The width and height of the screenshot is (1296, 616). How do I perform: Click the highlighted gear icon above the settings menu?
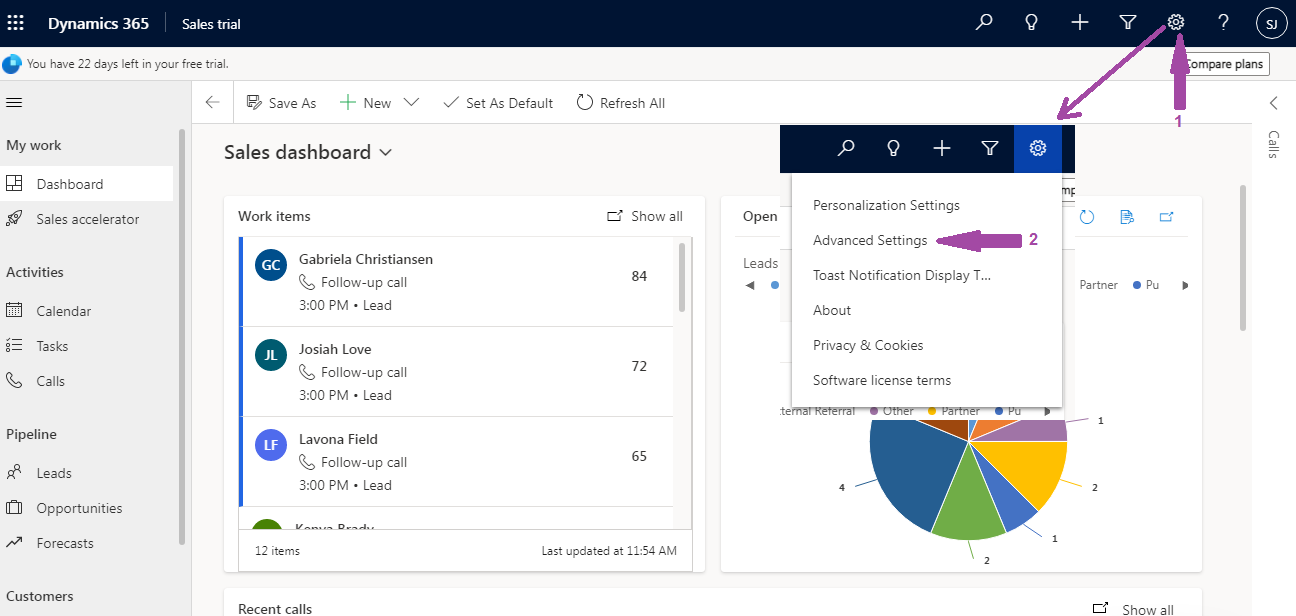click(x=1038, y=149)
